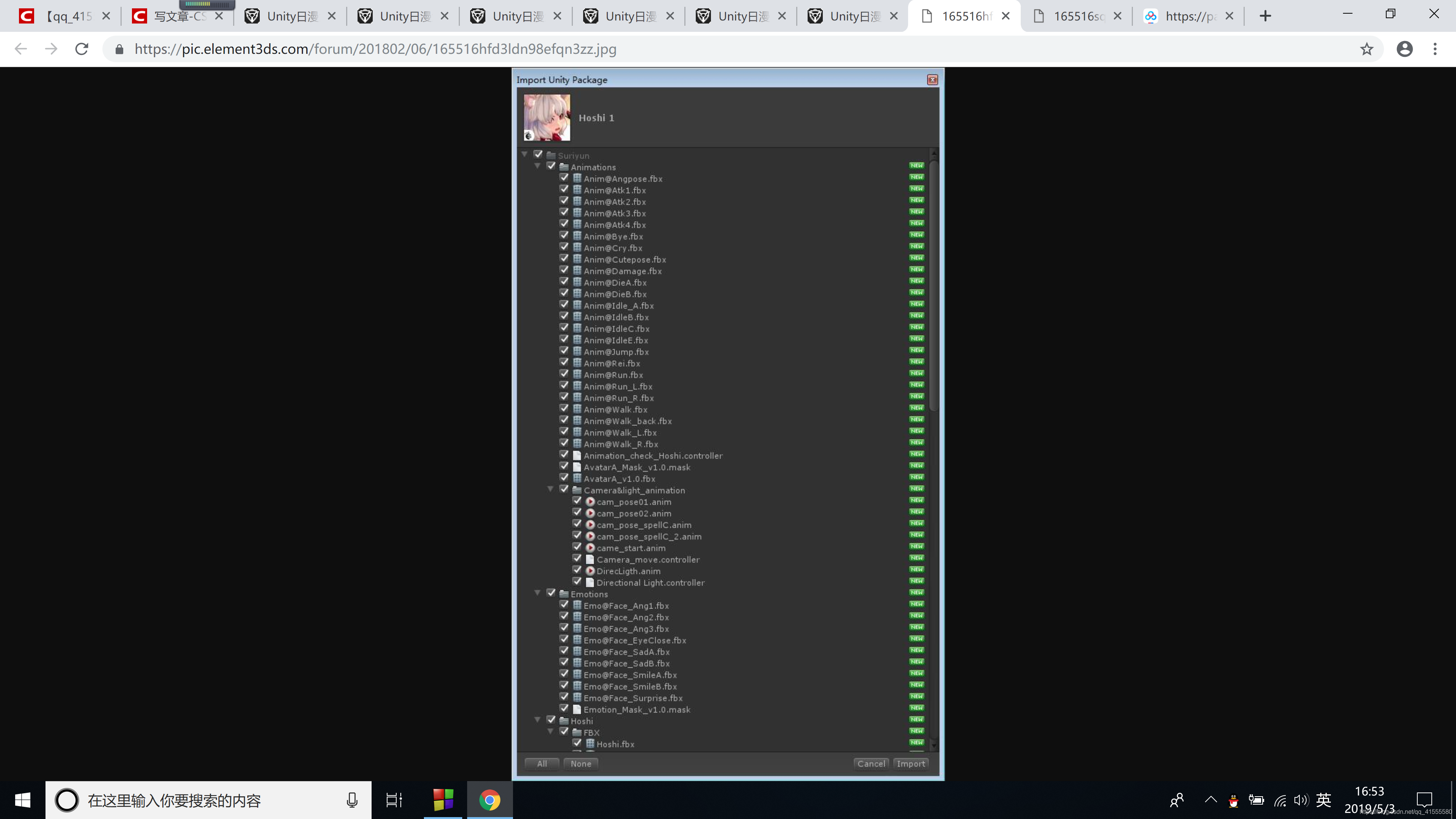Image resolution: width=1456 pixels, height=819 pixels.
Task: Open the Chrome three-dot menu
Action: coord(1434,49)
